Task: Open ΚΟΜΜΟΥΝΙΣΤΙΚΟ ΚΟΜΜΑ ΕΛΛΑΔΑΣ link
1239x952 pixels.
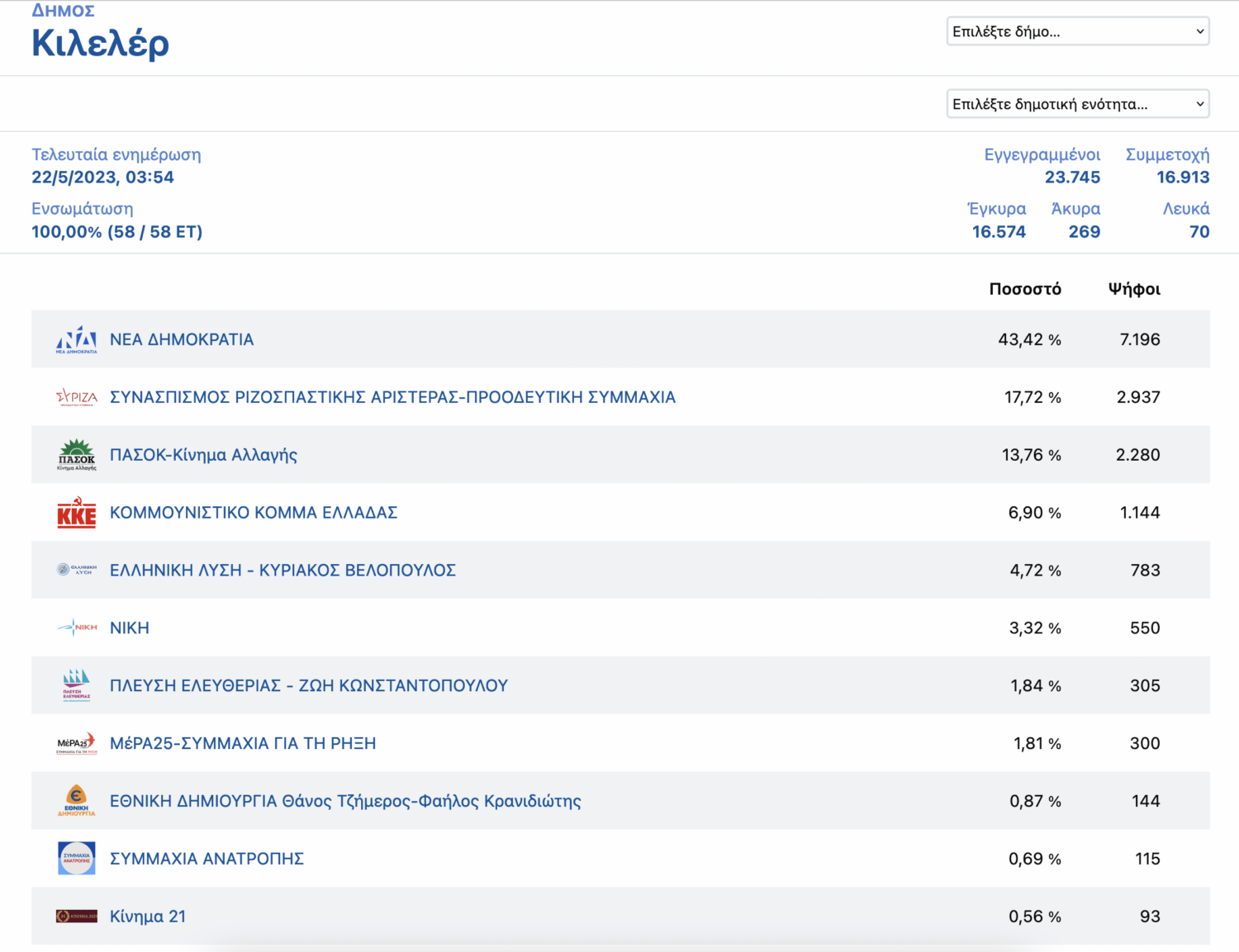Action: pyautogui.click(x=254, y=513)
